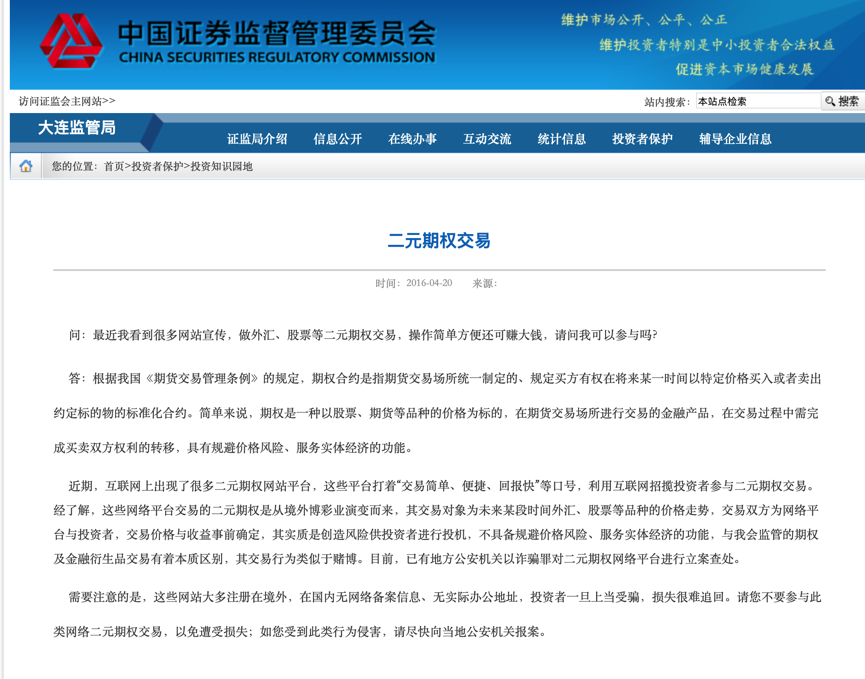The height and width of the screenshot is (679, 865).
Task: Click the home icon in breadcrumb bar
Action: (x=26, y=166)
